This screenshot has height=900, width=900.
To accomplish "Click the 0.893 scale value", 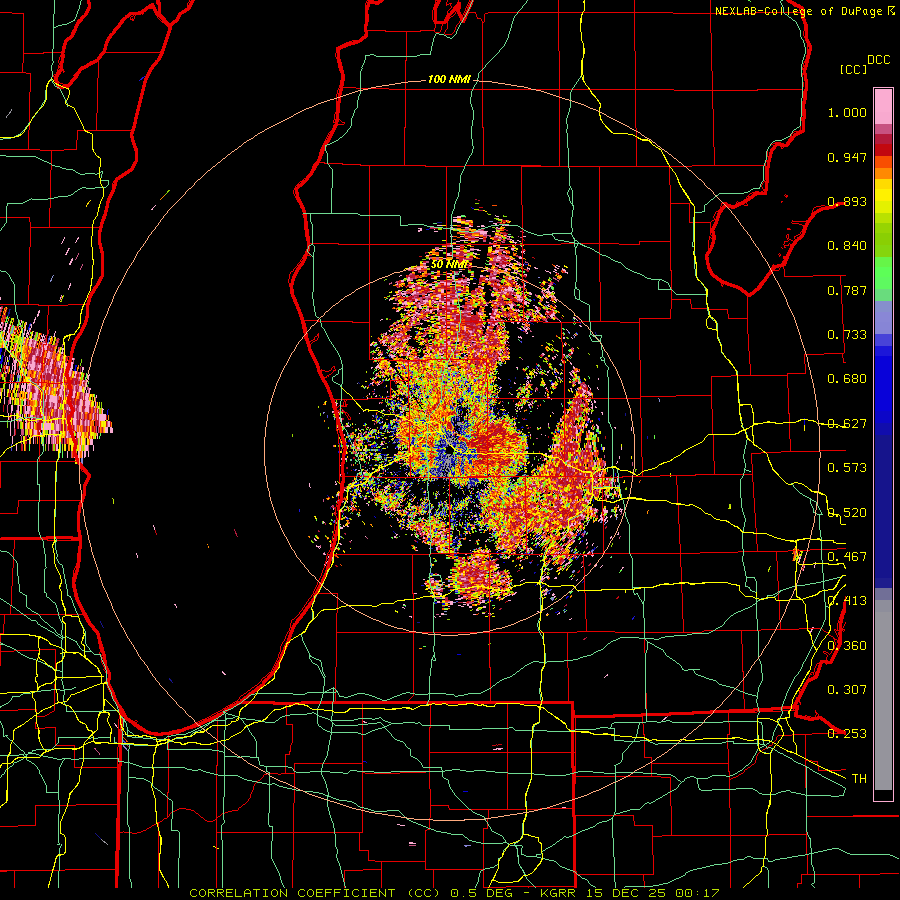I will click(847, 201).
